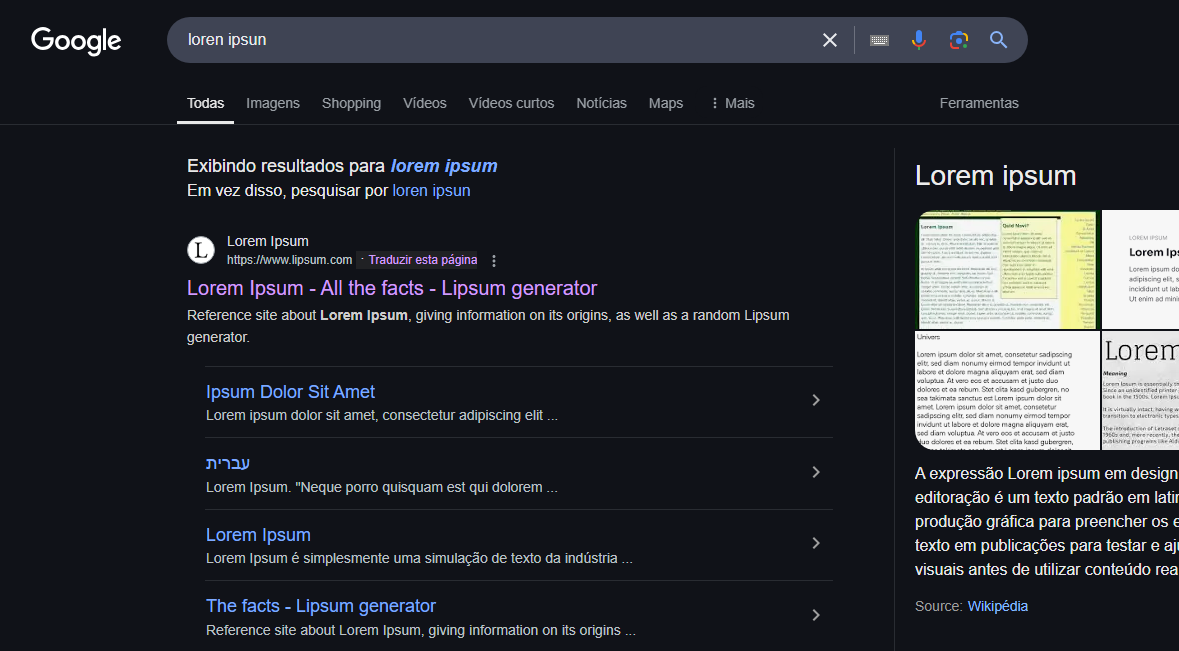Switch to the Notícias tab
Screen dimensions: 1179x651
click(602, 103)
